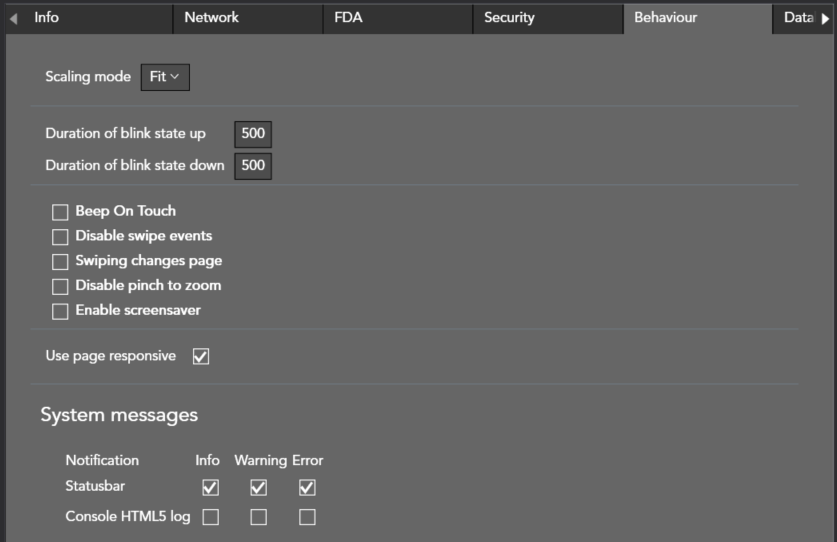Image resolution: width=837 pixels, height=542 pixels.
Task: Open the Scaling mode Fit dropdown
Action: [x=164, y=77]
